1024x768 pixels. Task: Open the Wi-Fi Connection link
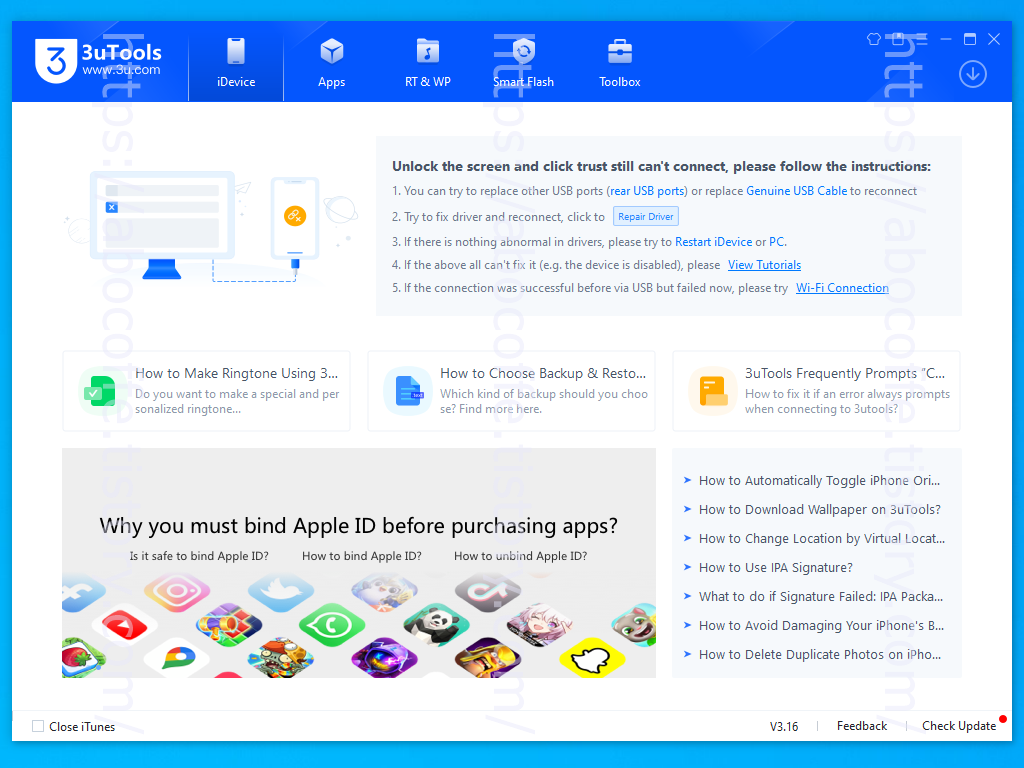pos(842,288)
